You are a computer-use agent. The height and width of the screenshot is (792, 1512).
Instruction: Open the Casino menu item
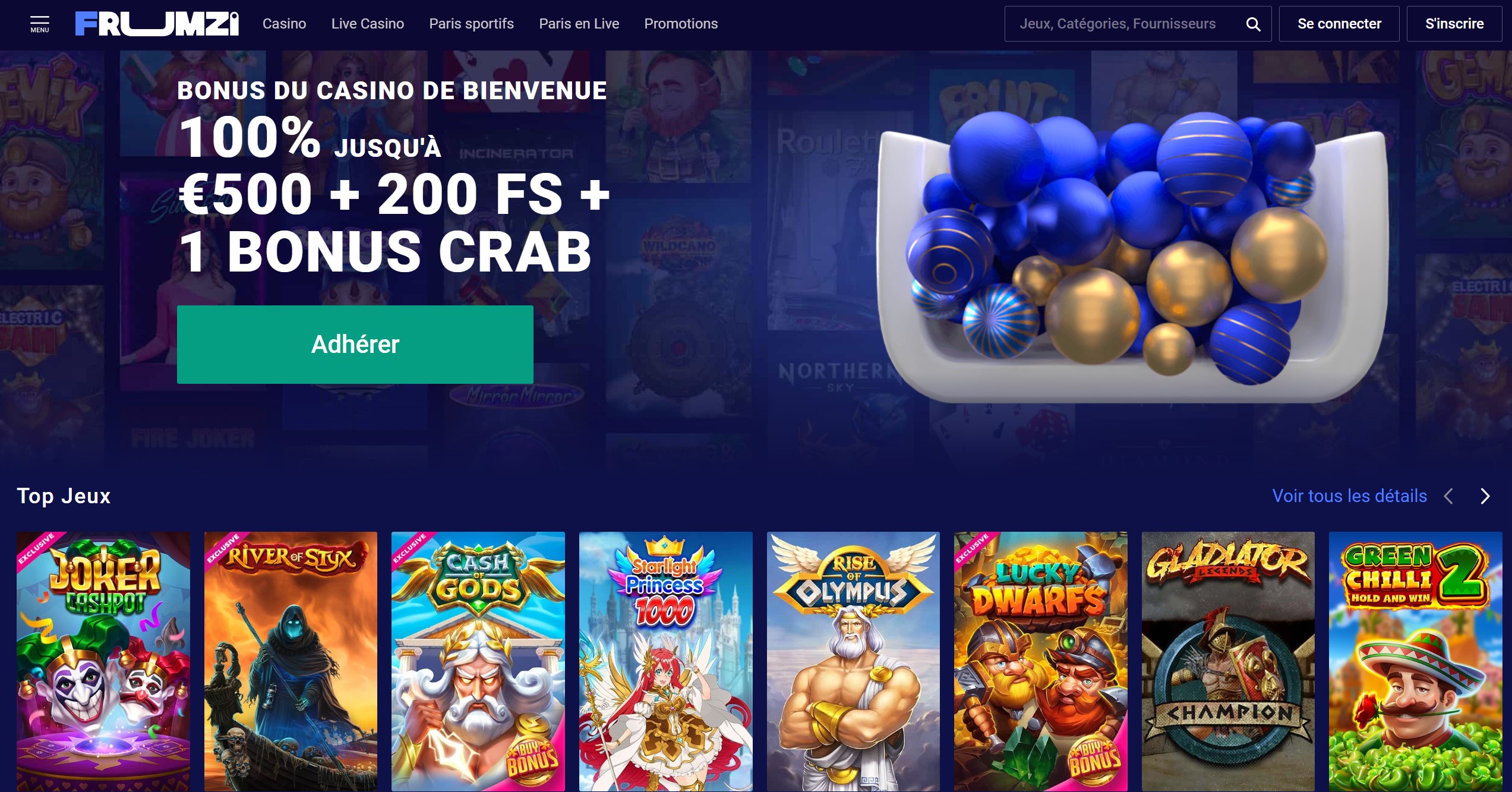[x=284, y=24]
